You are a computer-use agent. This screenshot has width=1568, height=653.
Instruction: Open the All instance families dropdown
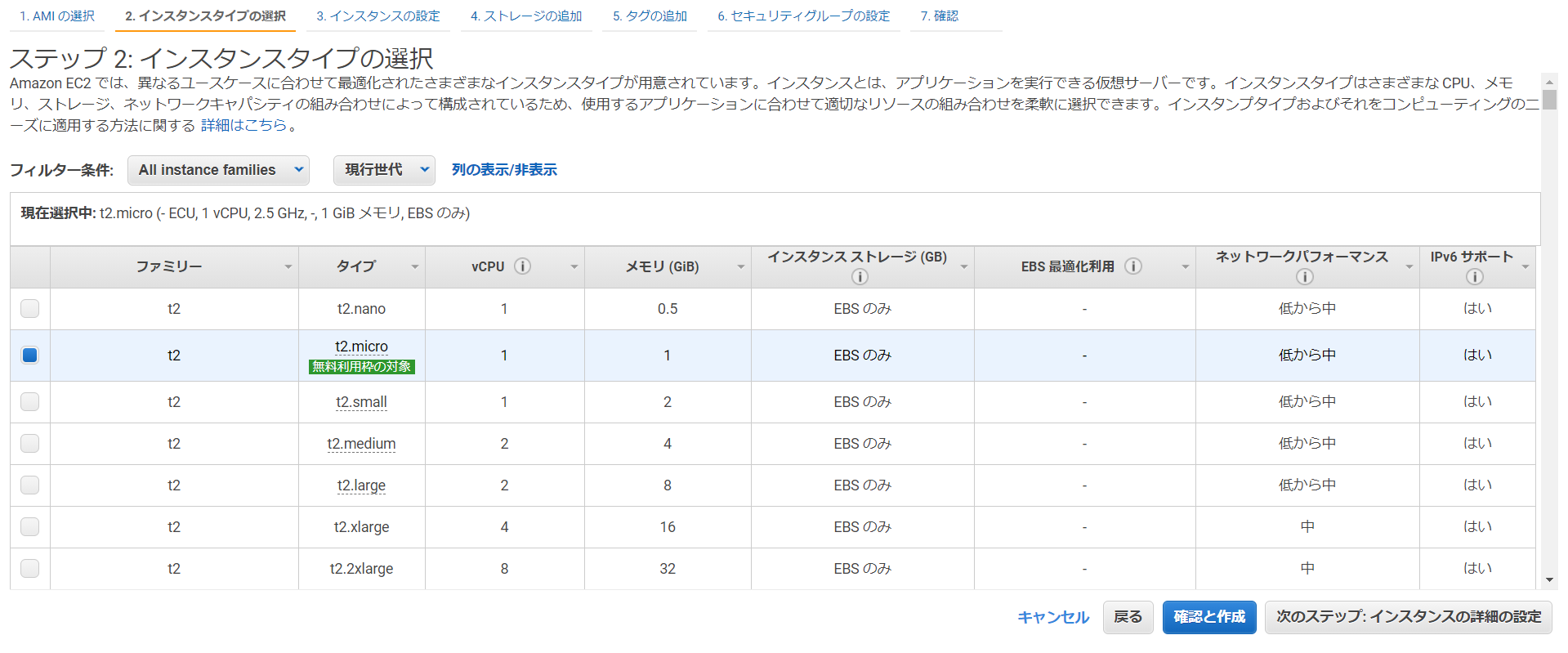pos(218,170)
